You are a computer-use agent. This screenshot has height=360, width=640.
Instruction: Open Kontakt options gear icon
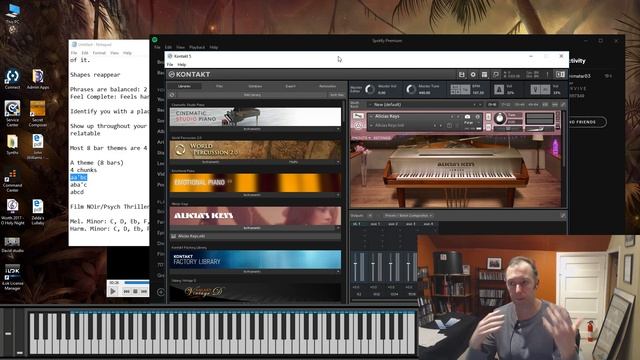tap(473, 75)
